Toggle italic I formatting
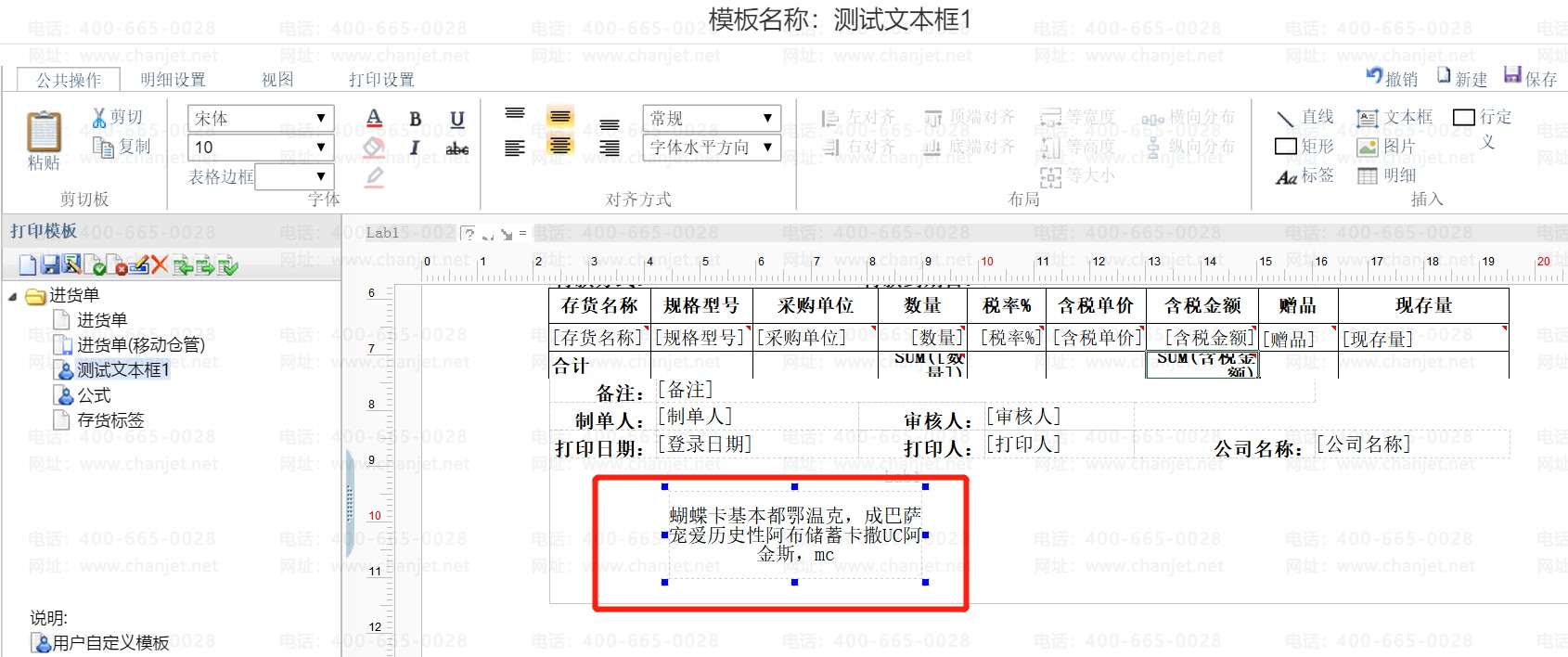The height and width of the screenshot is (657, 1568). (x=415, y=148)
